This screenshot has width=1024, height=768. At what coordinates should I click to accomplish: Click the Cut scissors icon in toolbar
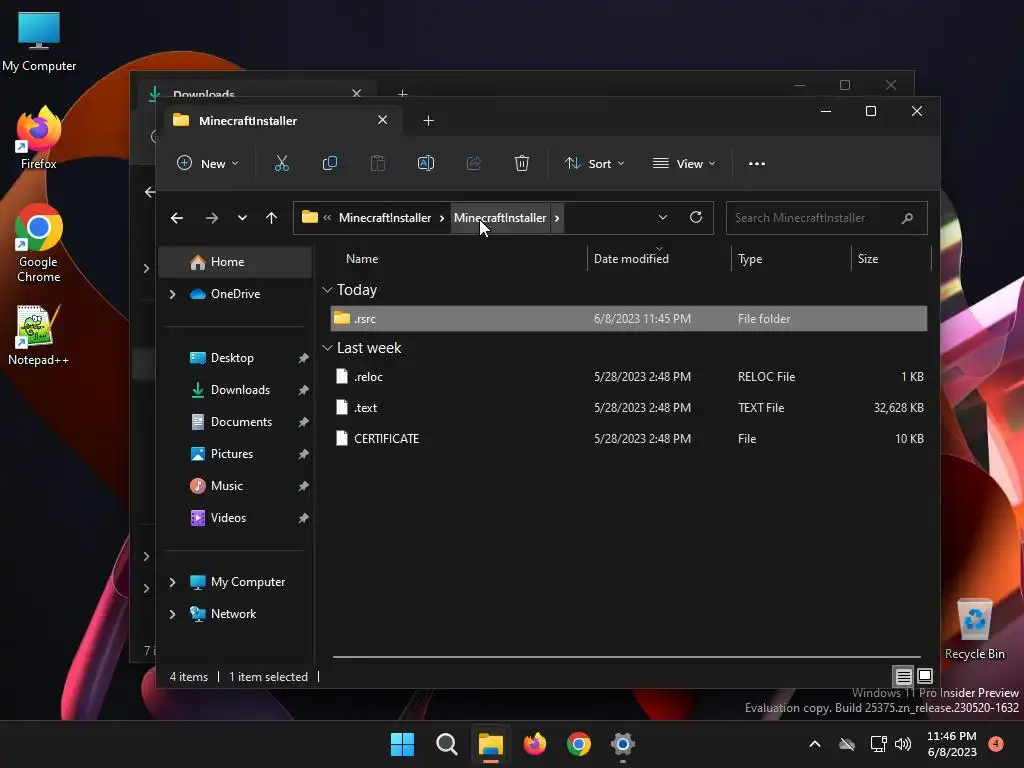click(x=281, y=163)
